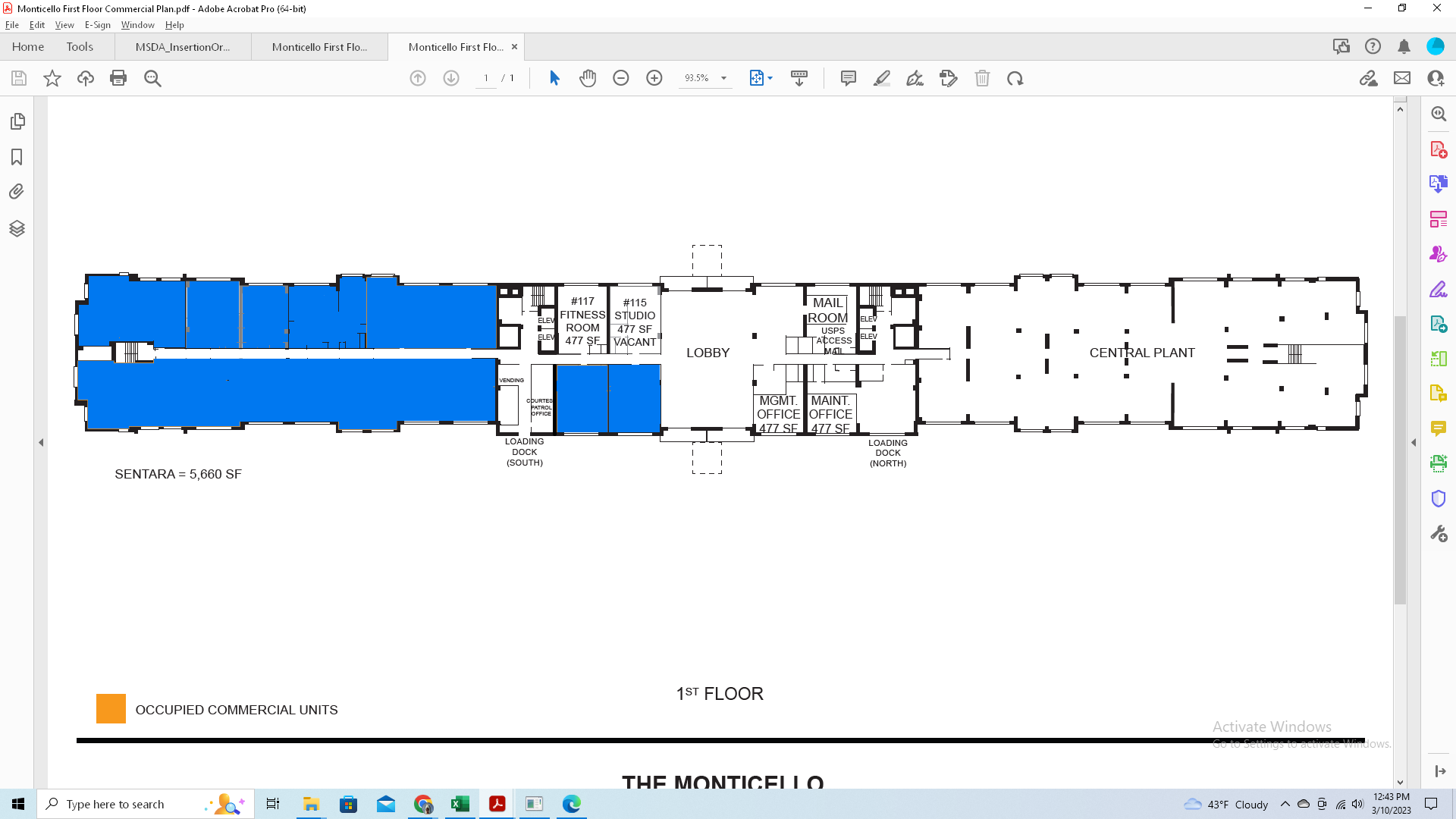Go to the next page with the down arrow
The width and height of the screenshot is (1456, 819).
451,78
